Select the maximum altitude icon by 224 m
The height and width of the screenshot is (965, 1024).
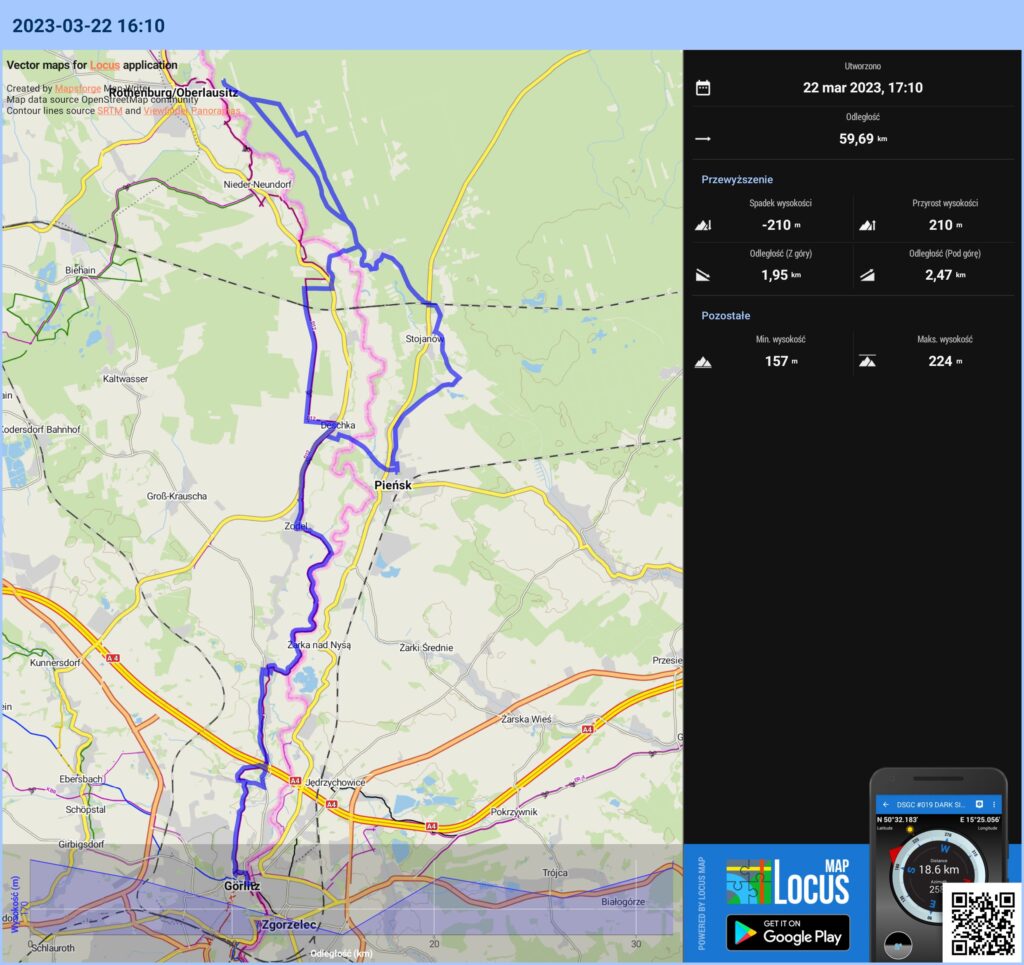click(x=867, y=362)
